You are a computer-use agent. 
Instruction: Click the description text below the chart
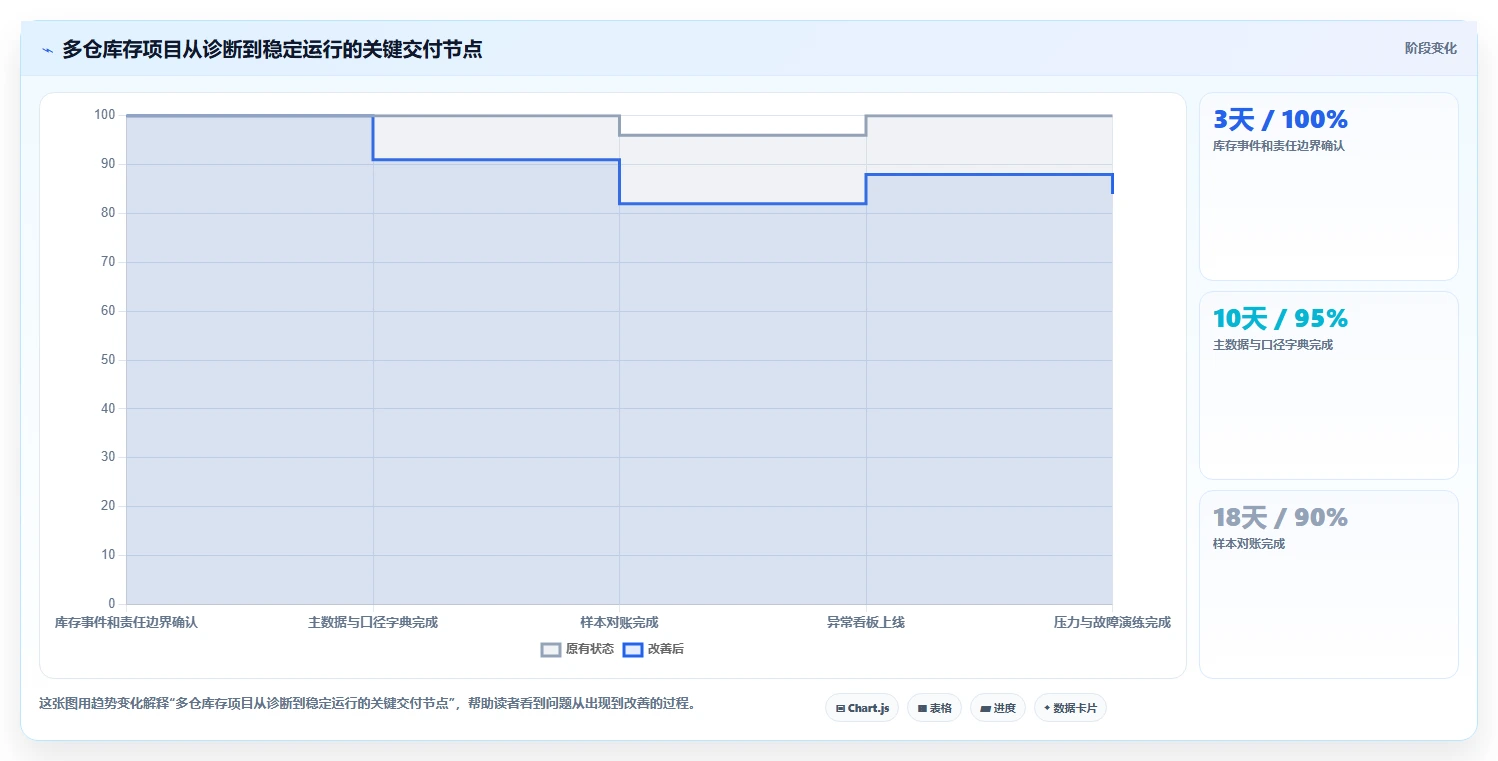point(367,703)
